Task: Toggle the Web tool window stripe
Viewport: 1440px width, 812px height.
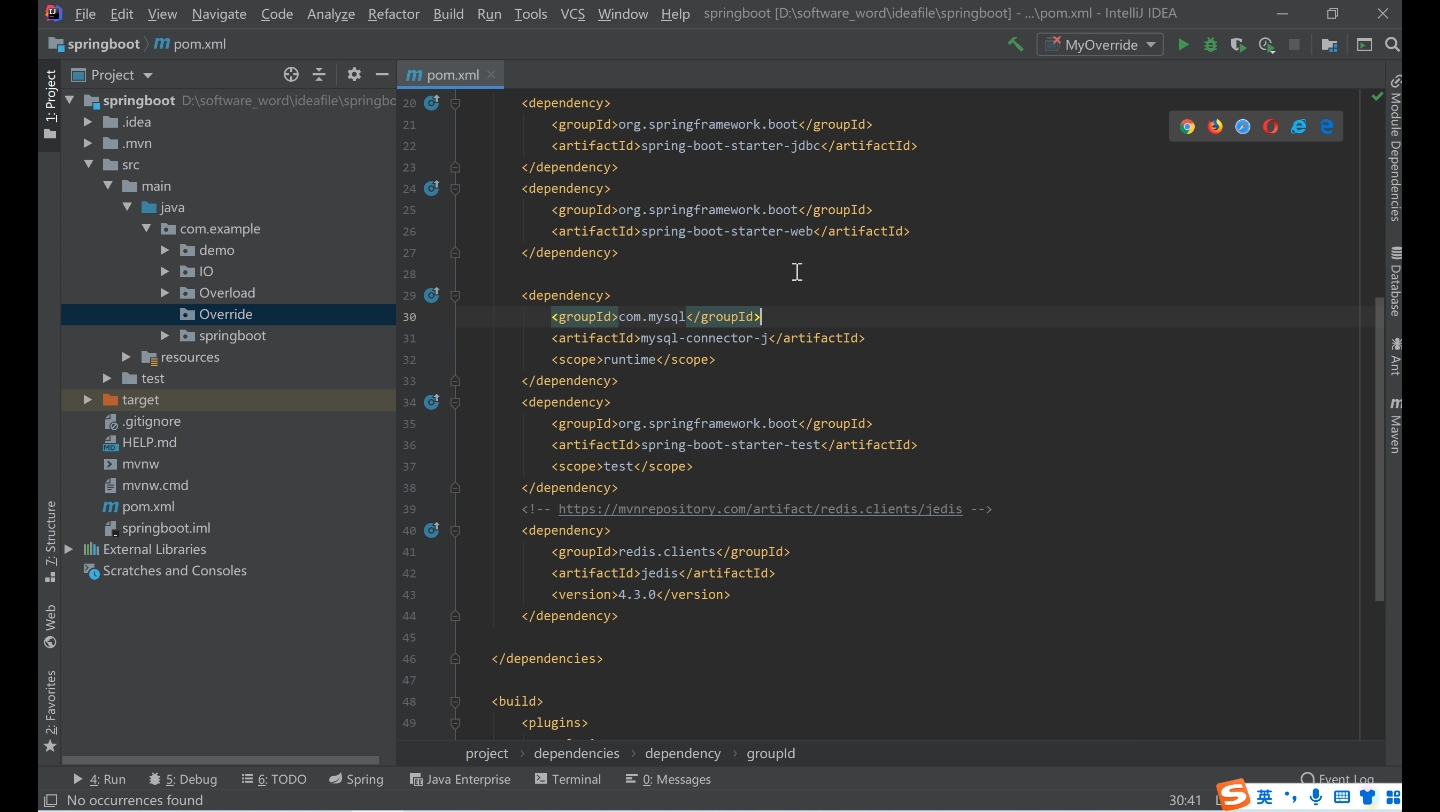Action: pos(50,626)
